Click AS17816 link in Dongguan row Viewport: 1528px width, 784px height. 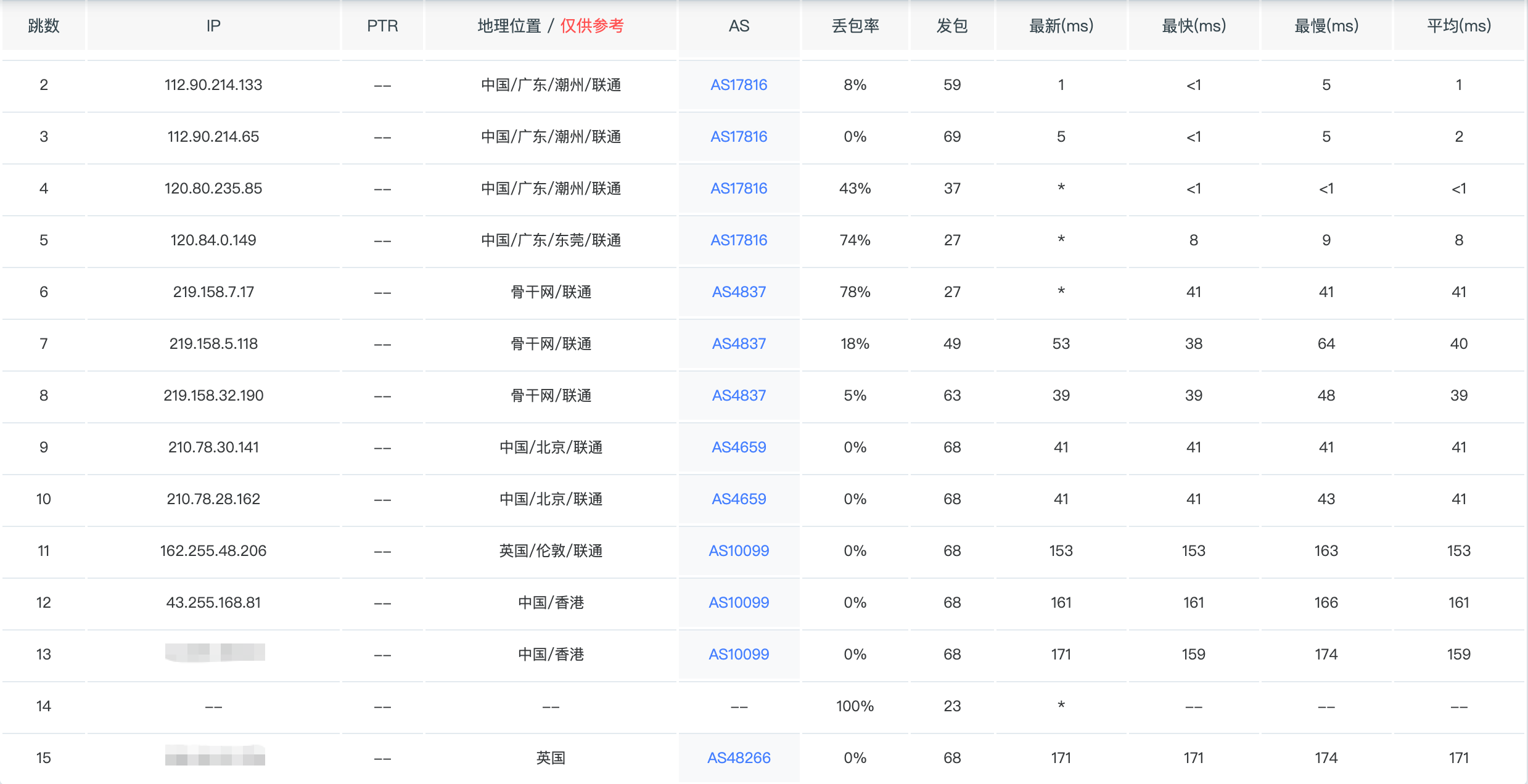click(x=739, y=240)
